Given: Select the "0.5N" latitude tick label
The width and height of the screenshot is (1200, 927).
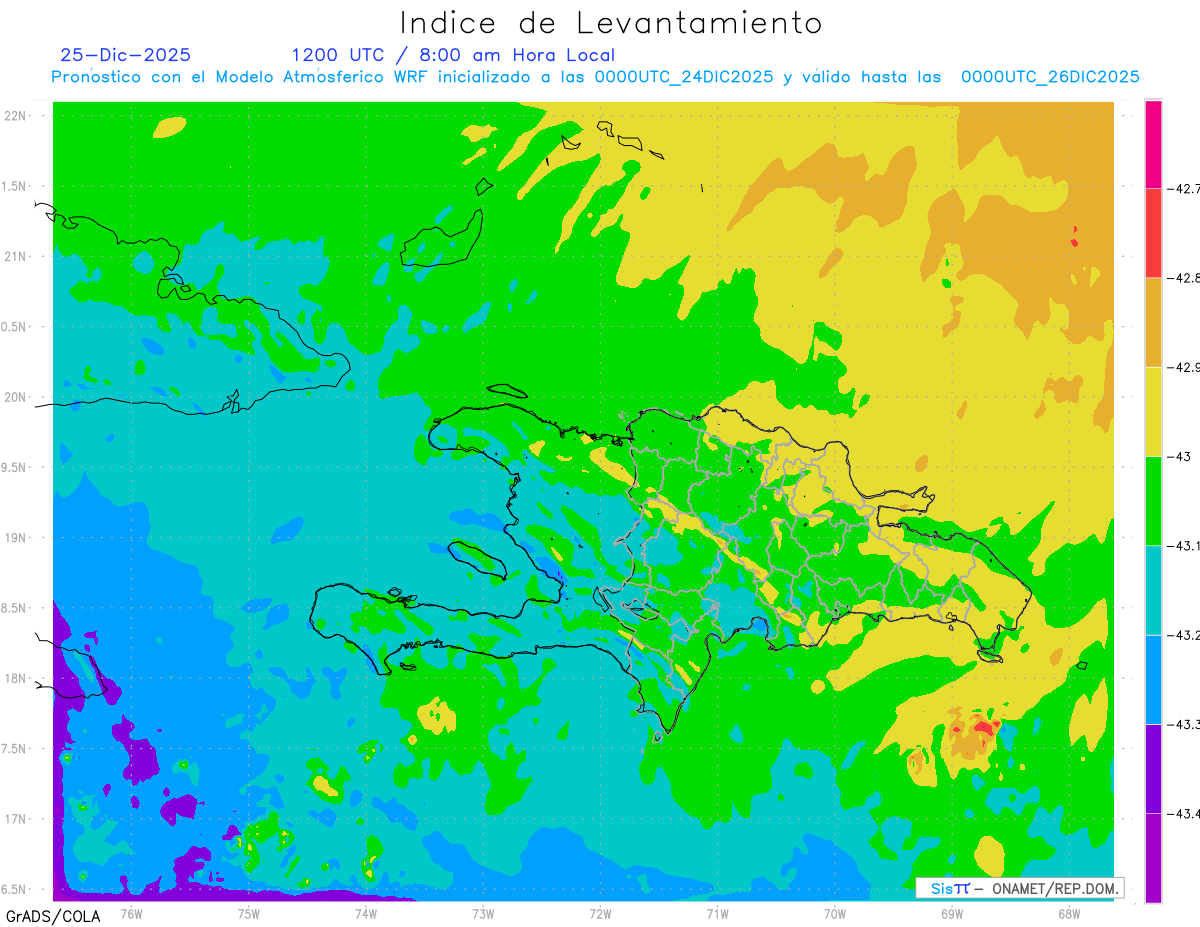Looking at the screenshot, I should [15, 327].
